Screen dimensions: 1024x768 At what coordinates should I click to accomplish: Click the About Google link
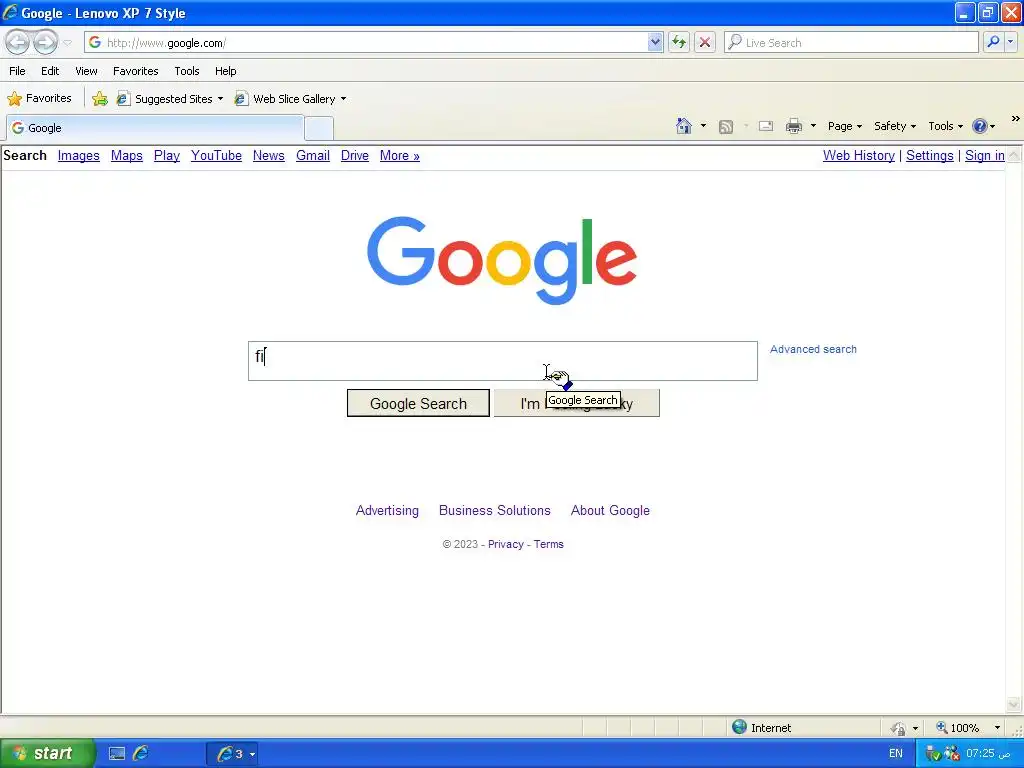[x=610, y=511]
